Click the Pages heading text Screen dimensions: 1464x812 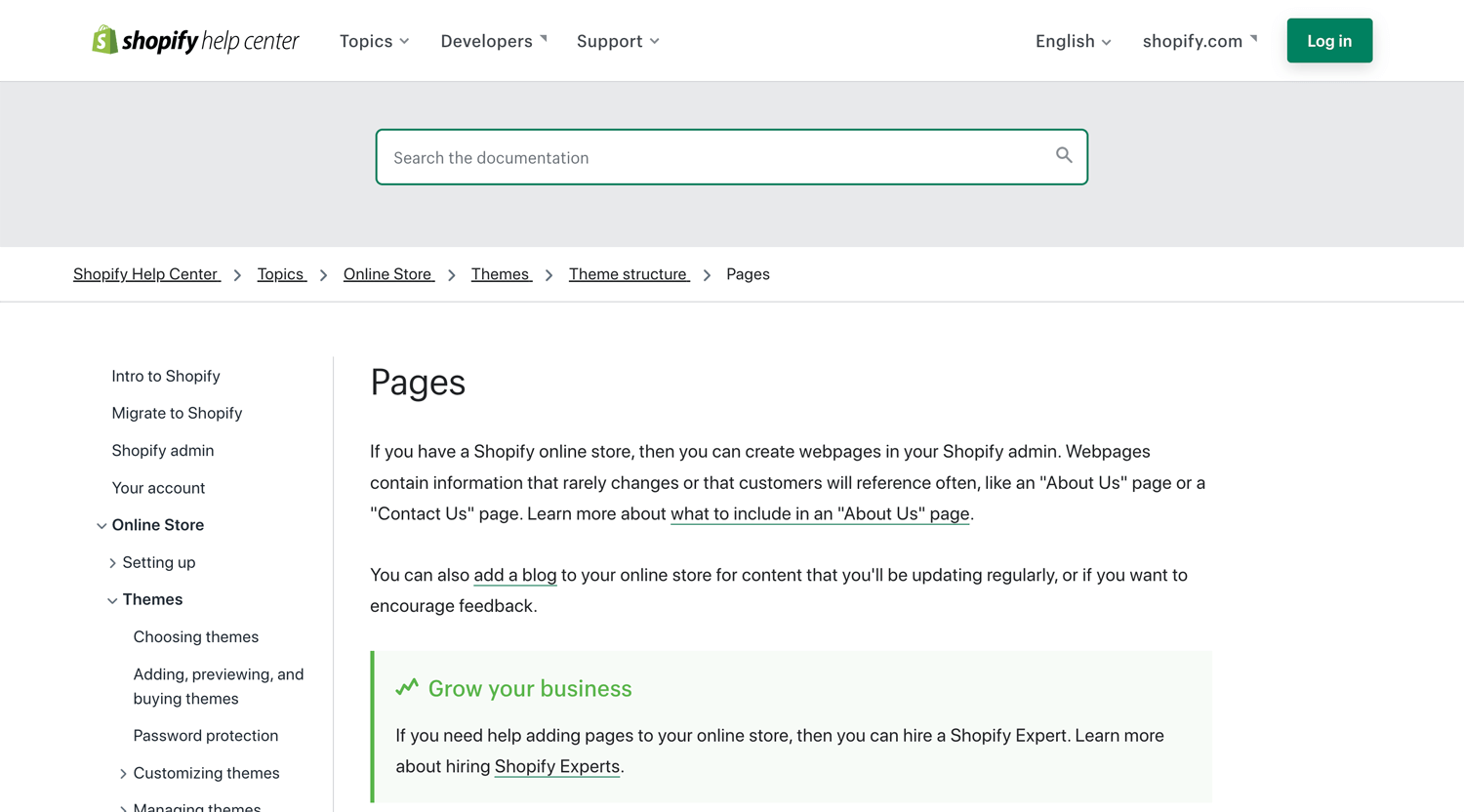pyautogui.click(x=418, y=382)
